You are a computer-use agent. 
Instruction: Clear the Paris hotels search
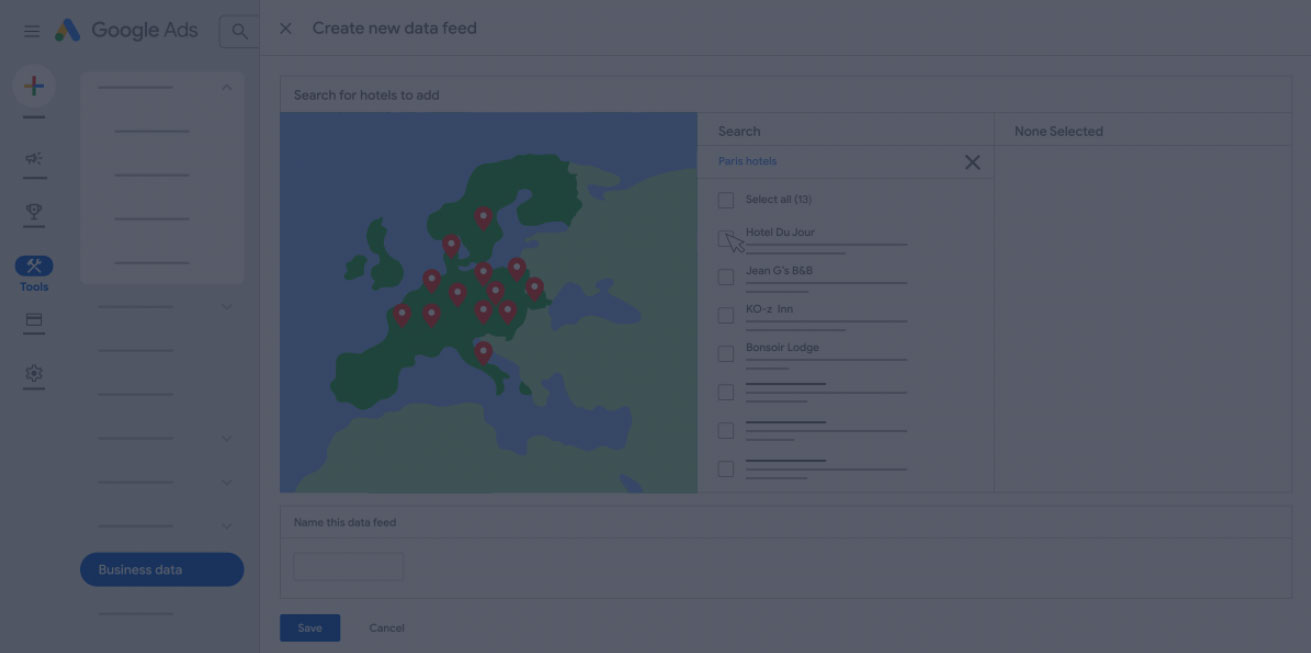tap(972, 162)
